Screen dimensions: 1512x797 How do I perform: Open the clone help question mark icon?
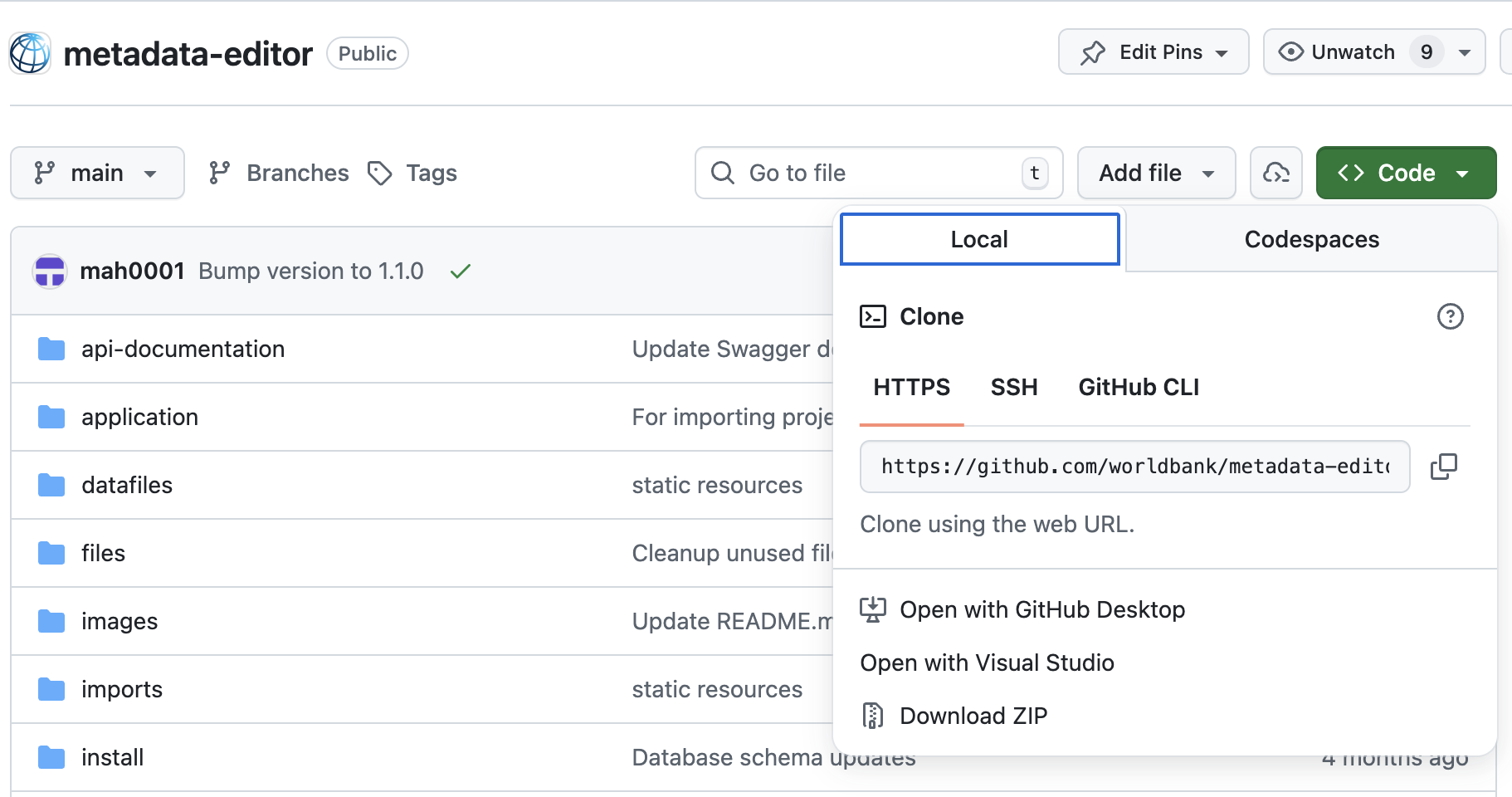coord(1450,316)
